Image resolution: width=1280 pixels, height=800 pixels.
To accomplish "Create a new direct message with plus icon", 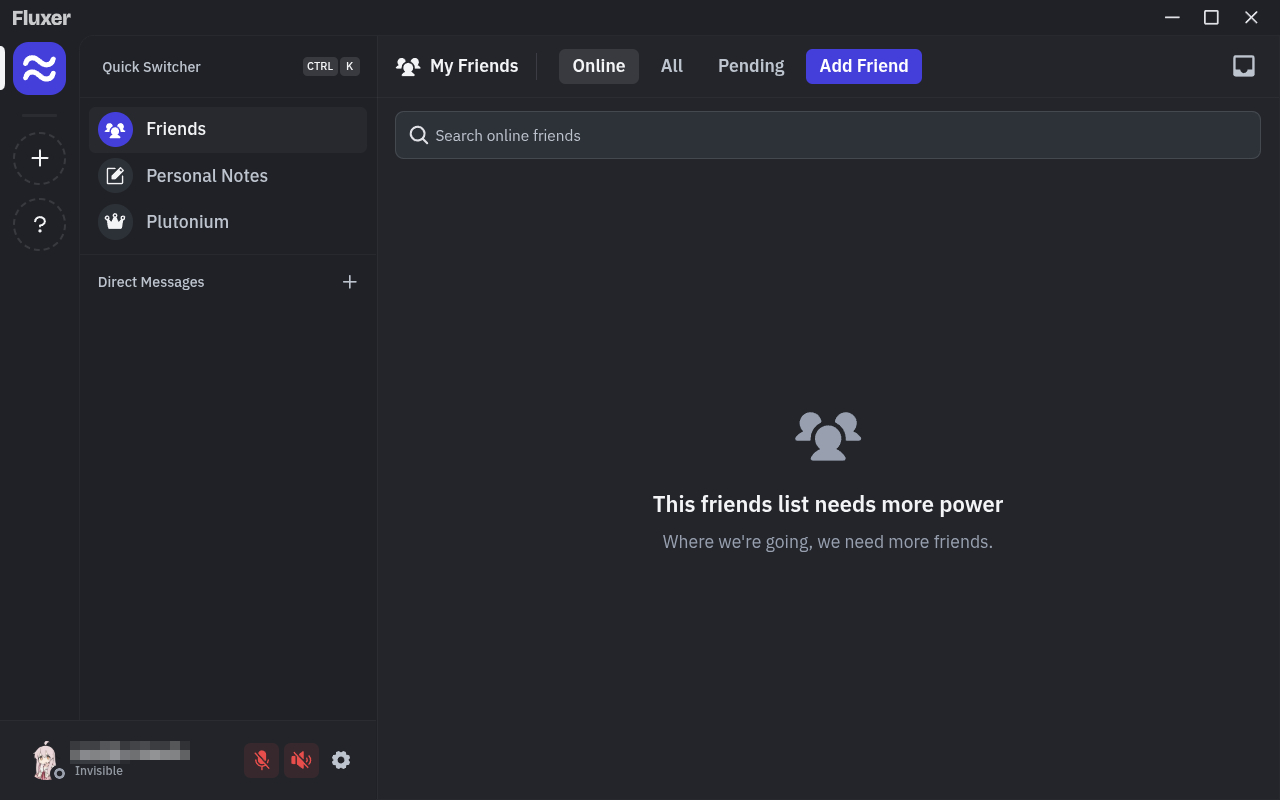I will pyautogui.click(x=349, y=282).
